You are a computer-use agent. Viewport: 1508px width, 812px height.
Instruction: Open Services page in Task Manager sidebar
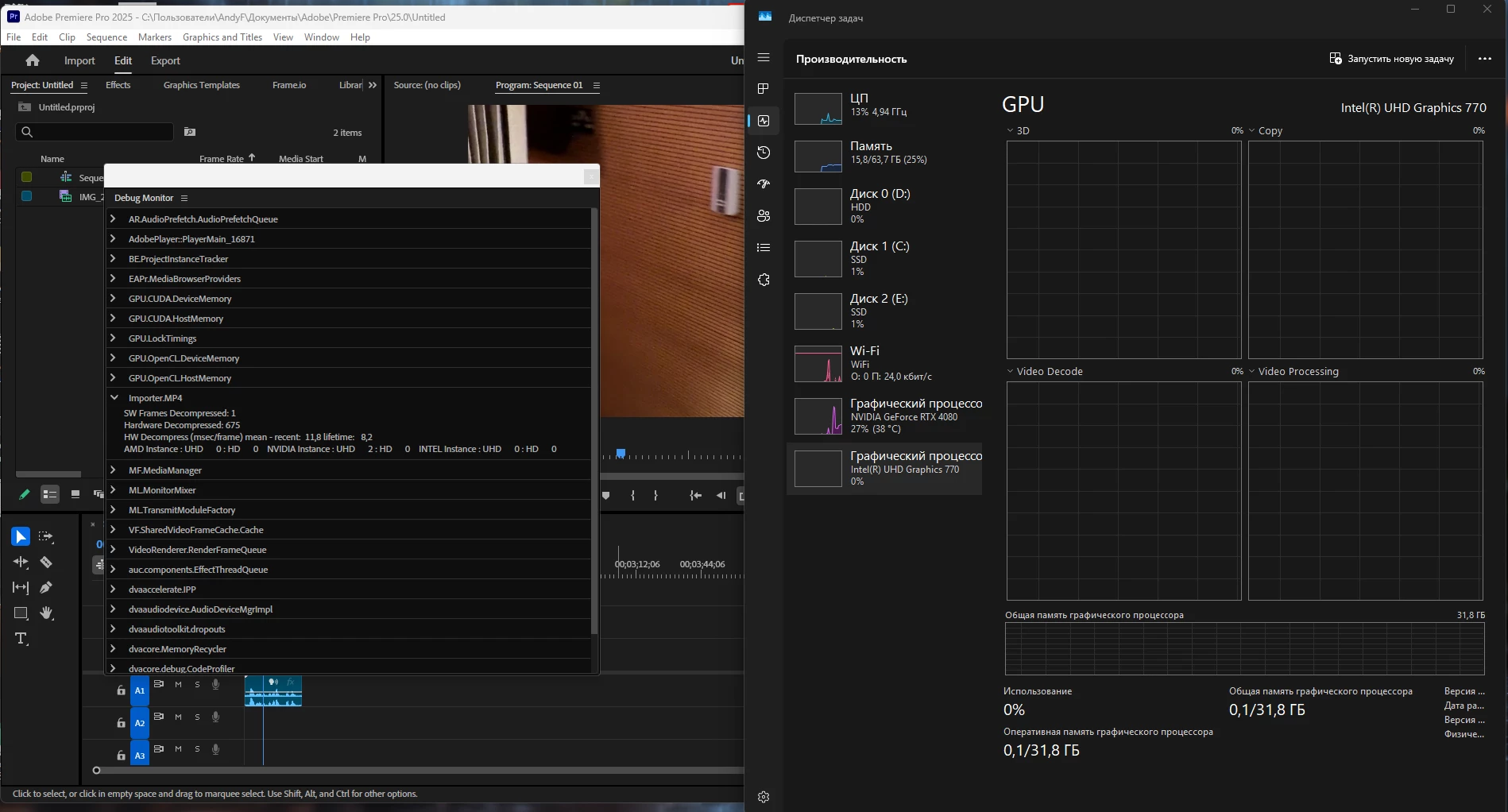click(x=764, y=280)
